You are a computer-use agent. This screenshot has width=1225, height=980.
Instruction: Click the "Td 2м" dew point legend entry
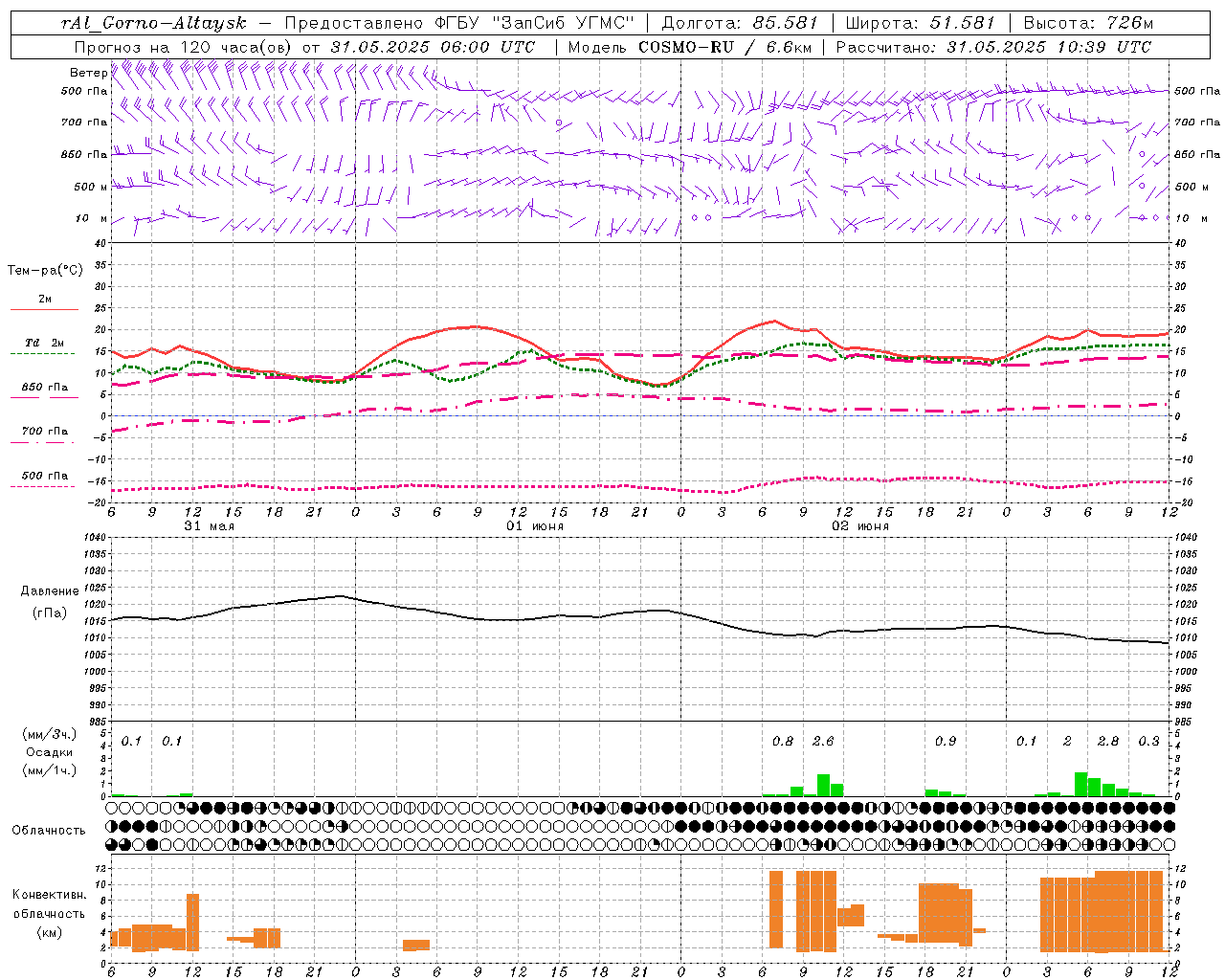point(44,343)
